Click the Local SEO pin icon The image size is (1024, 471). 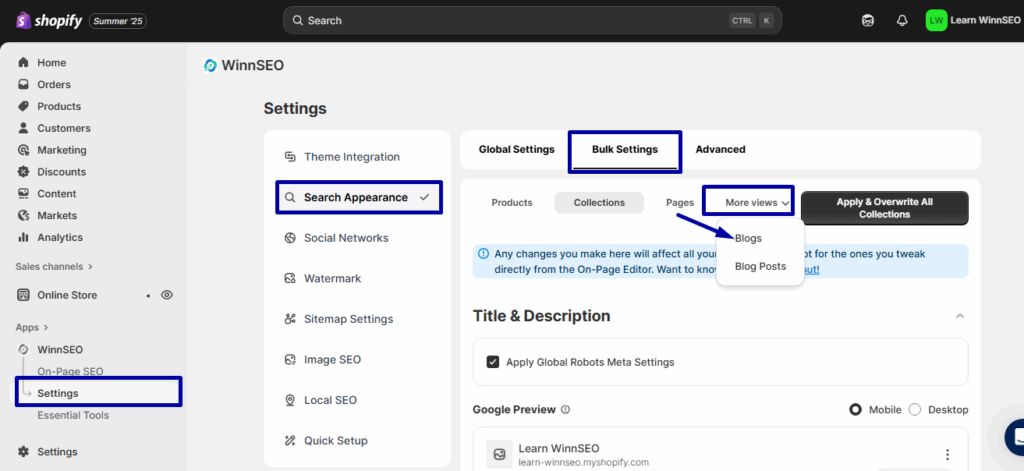click(x=291, y=400)
